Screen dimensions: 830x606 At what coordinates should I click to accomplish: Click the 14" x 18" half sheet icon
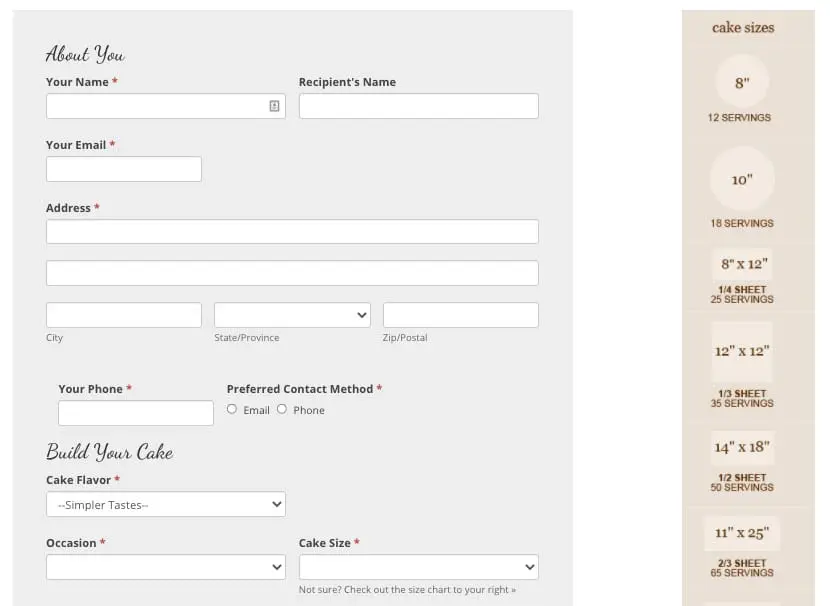[x=742, y=447]
